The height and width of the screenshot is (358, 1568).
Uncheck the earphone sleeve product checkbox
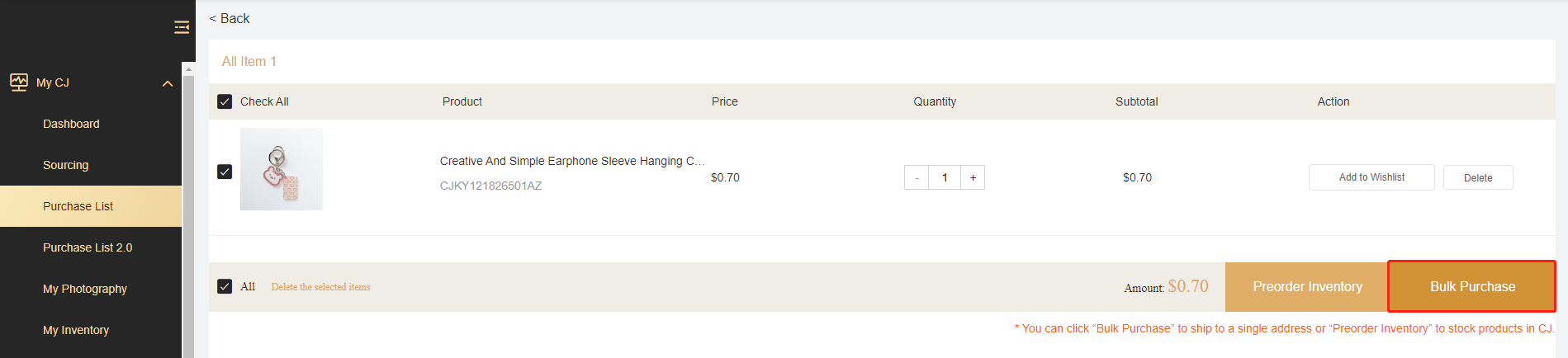(225, 172)
